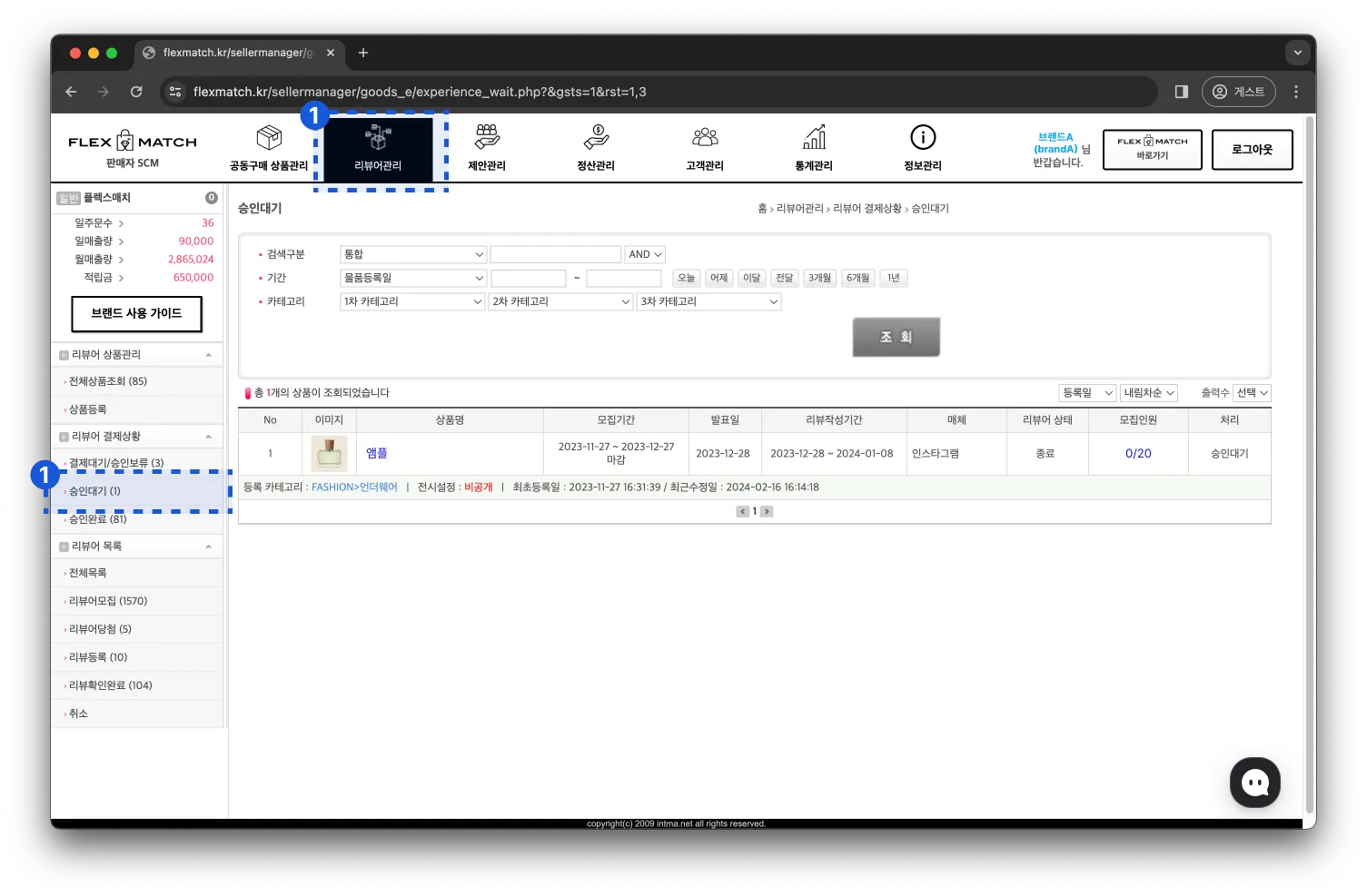This screenshot has width=1367, height=896.
Task: Click Flex Match 바로가기 button
Action: click(1153, 149)
